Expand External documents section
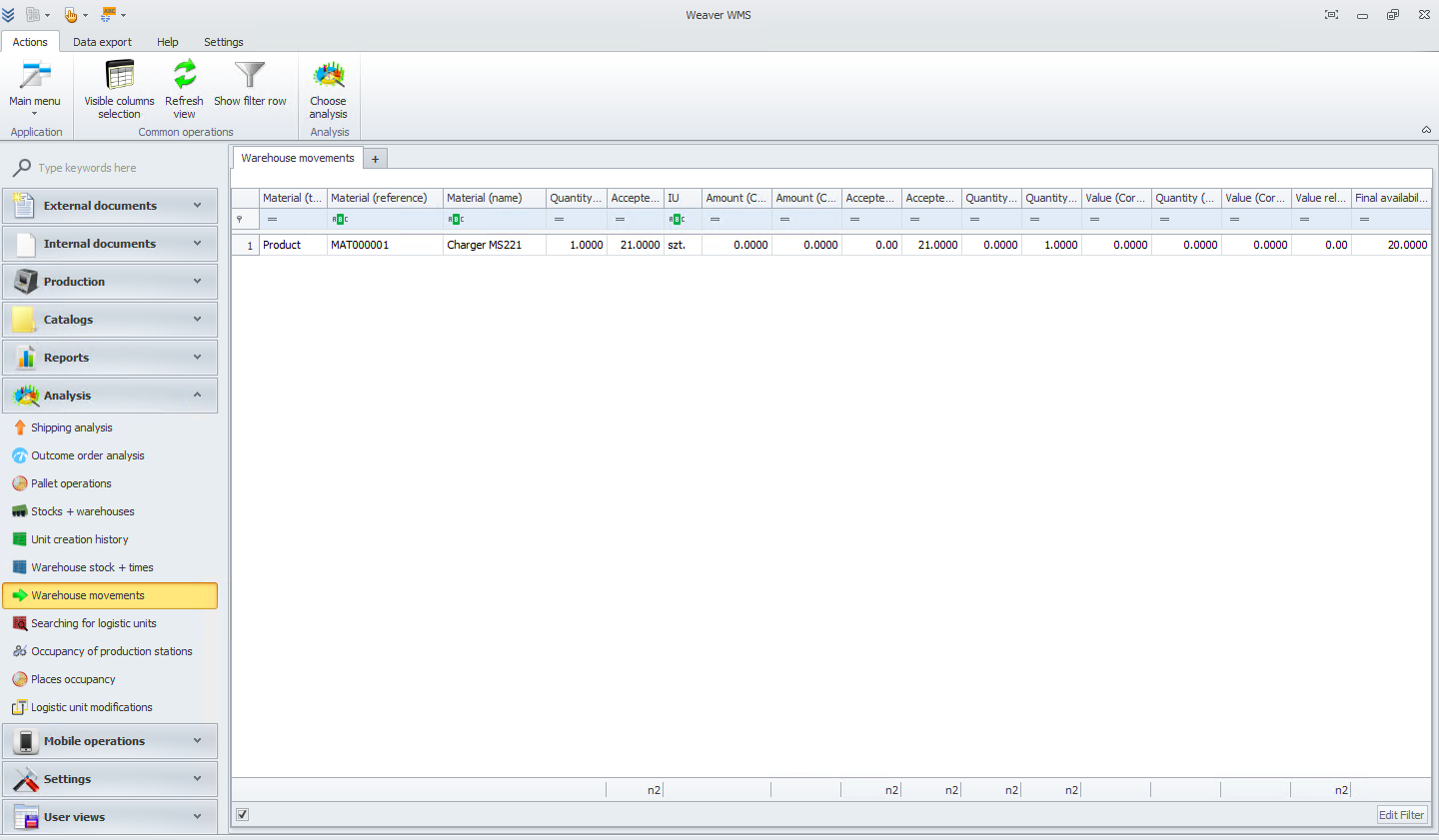 coord(110,206)
